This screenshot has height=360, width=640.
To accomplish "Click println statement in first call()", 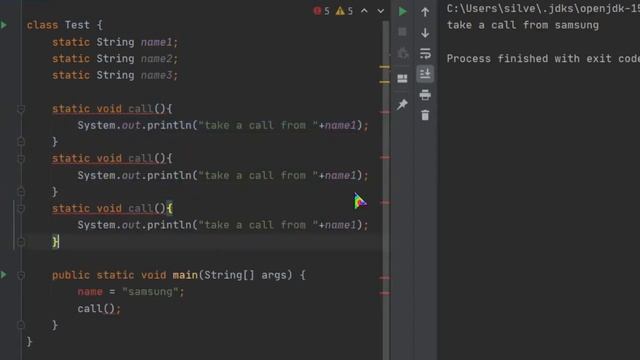I will pos(223,125).
